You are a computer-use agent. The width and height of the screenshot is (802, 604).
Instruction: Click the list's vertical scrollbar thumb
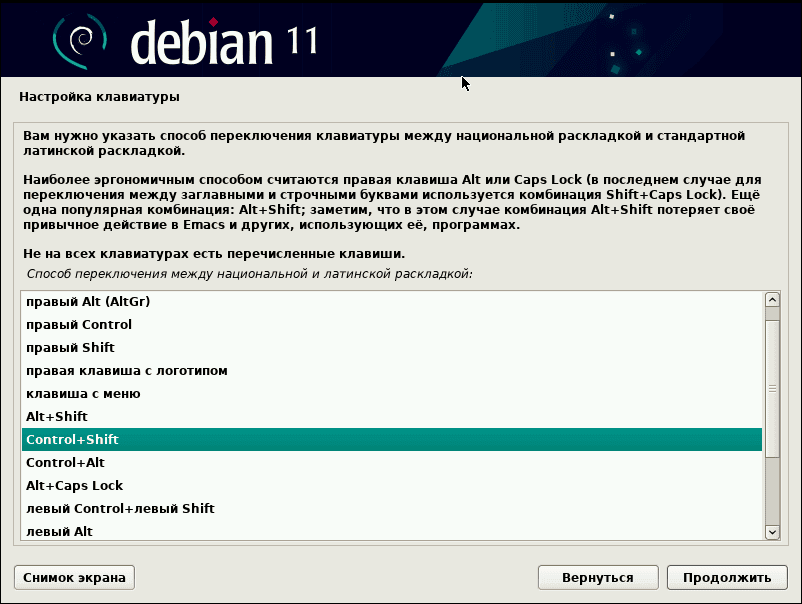[x=772, y=389]
